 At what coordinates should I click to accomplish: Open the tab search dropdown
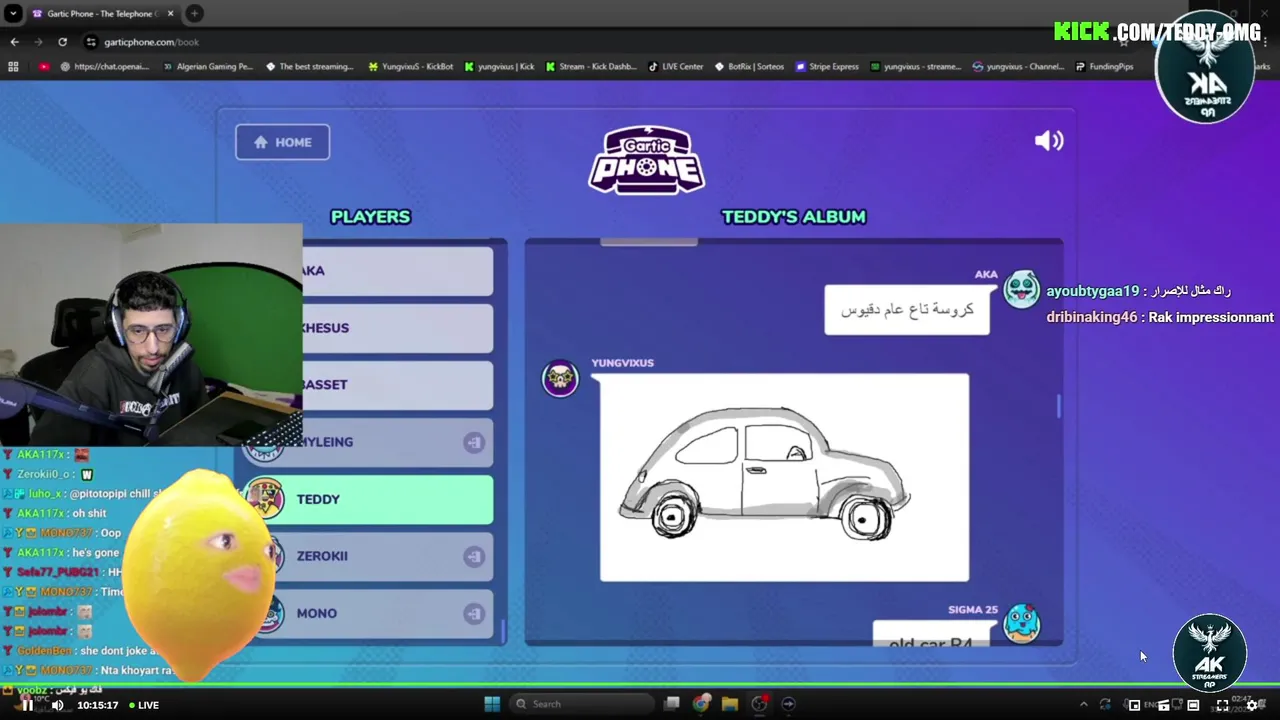(x=13, y=14)
